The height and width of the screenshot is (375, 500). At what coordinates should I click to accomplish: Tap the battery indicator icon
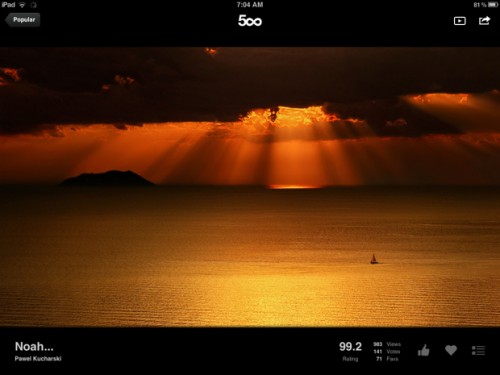click(493, 5)
